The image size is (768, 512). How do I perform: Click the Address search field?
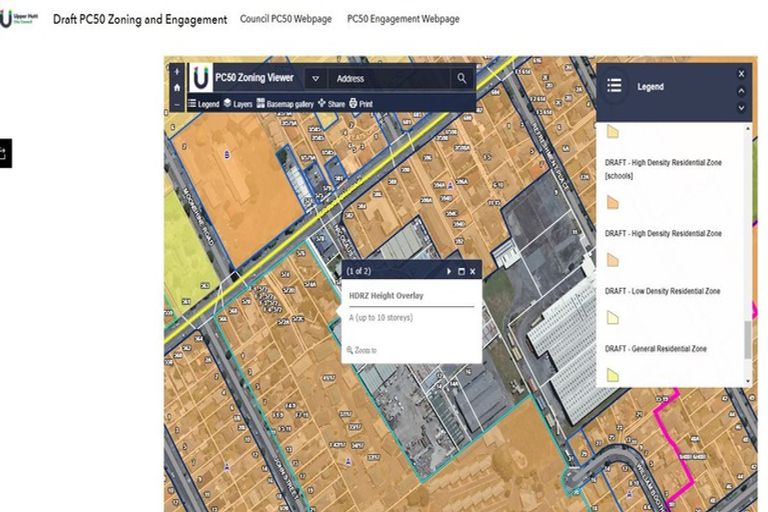[x=388, y=78]
